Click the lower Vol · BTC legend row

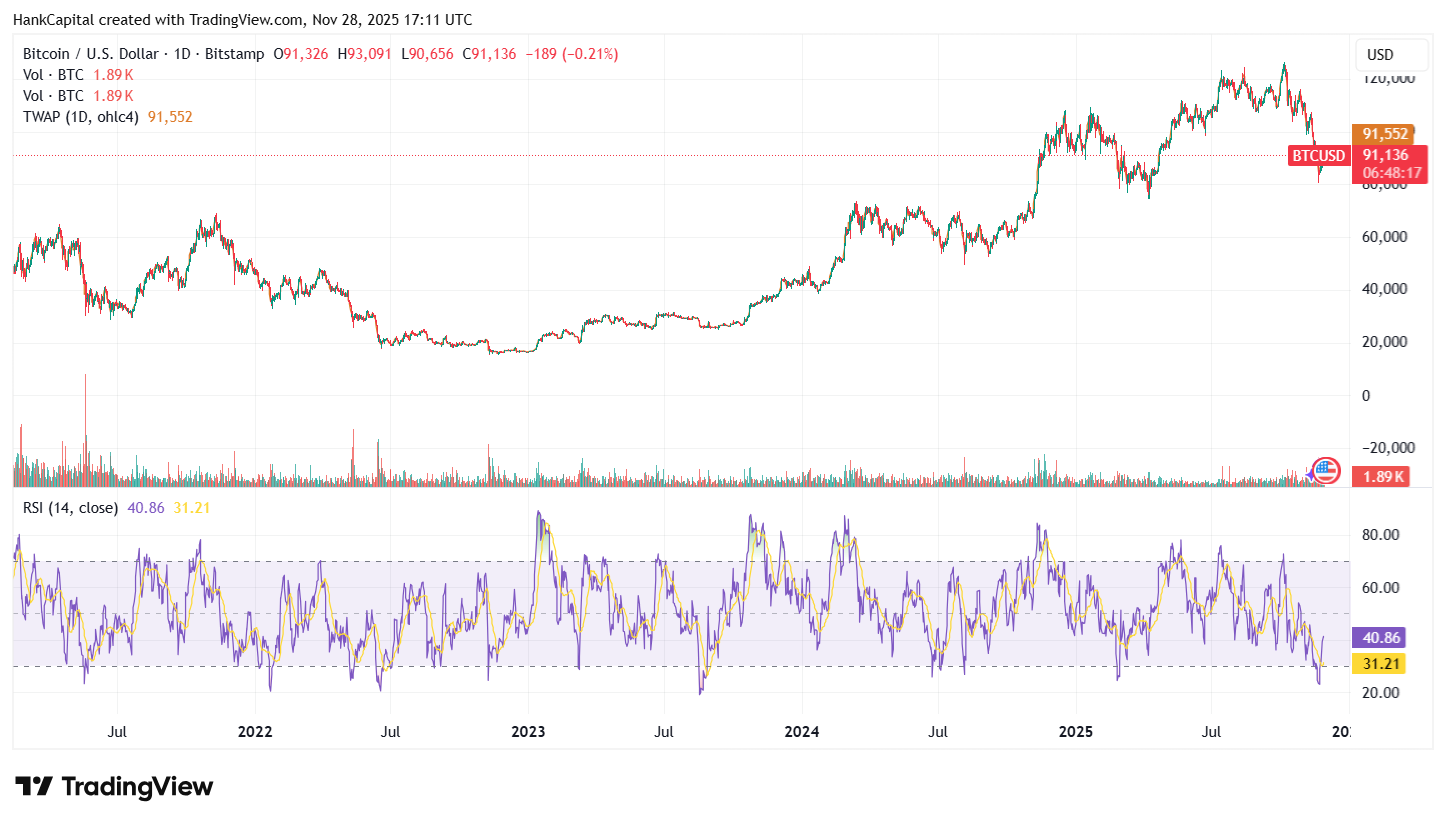point(78,96)
